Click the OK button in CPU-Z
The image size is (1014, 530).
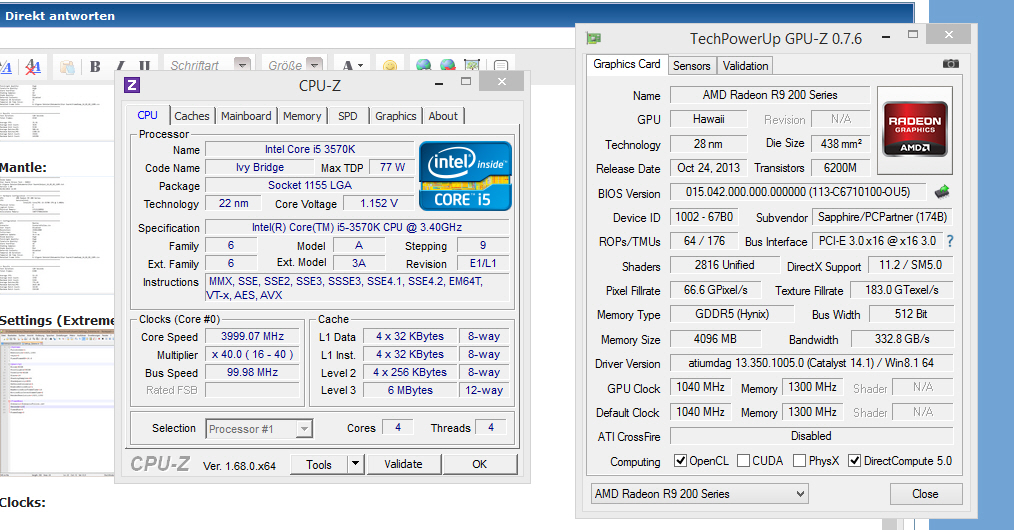(479, 465)
